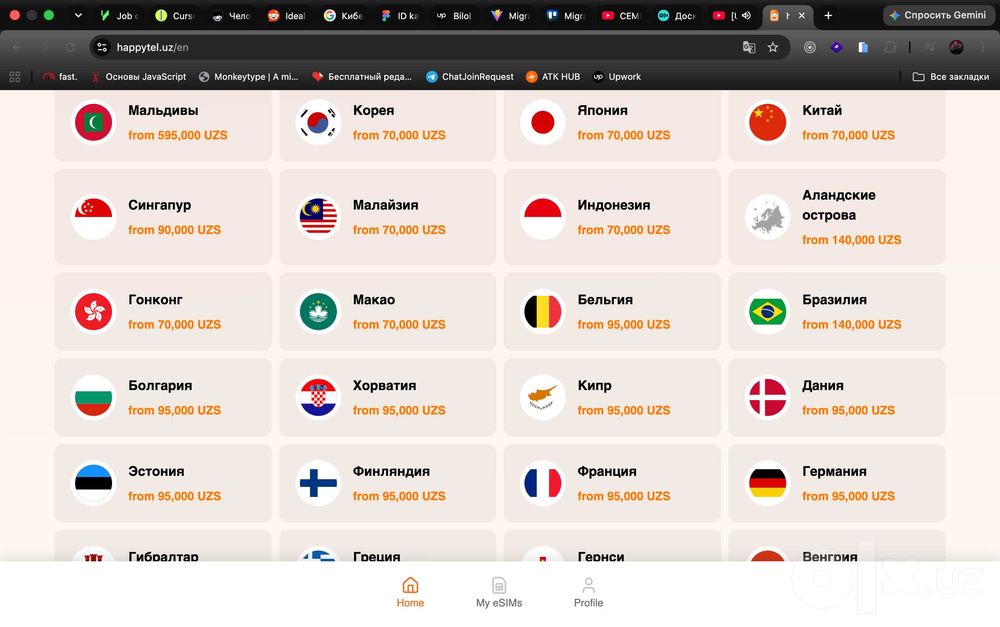Click the Finland flag icon
This screenshot has width=1000, height=627.
click(318, 483)
